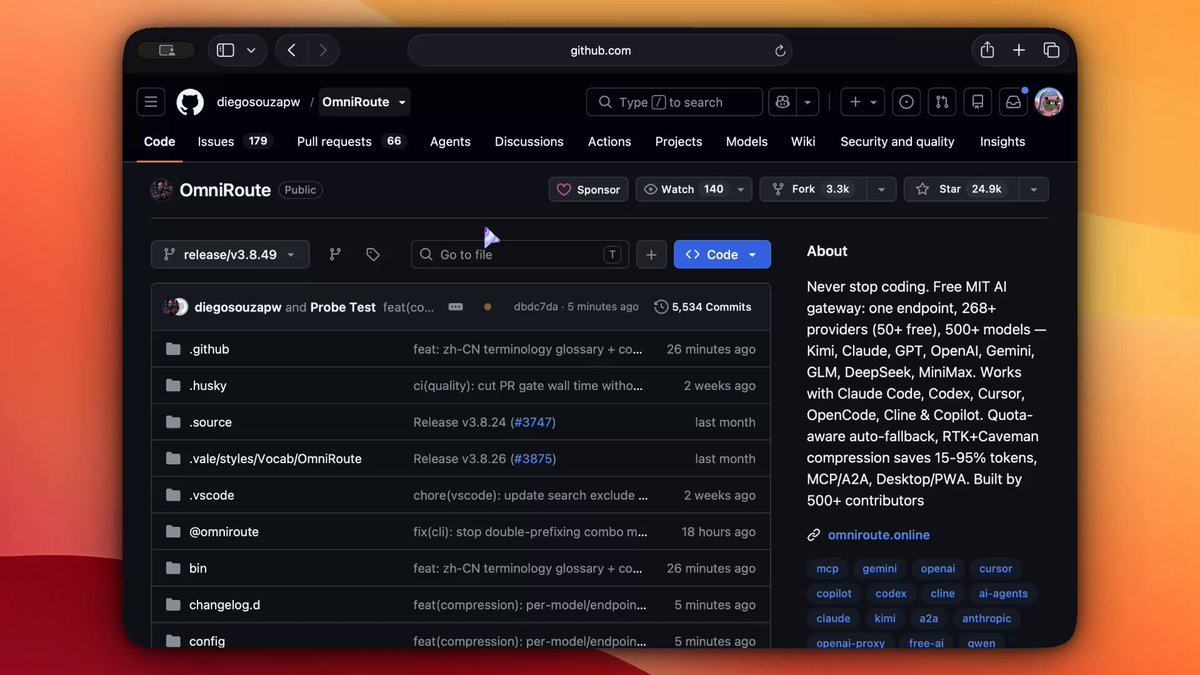
Task: Open the hamburger navigation menu
Action: pyautogui.click(x=151, y=102)
